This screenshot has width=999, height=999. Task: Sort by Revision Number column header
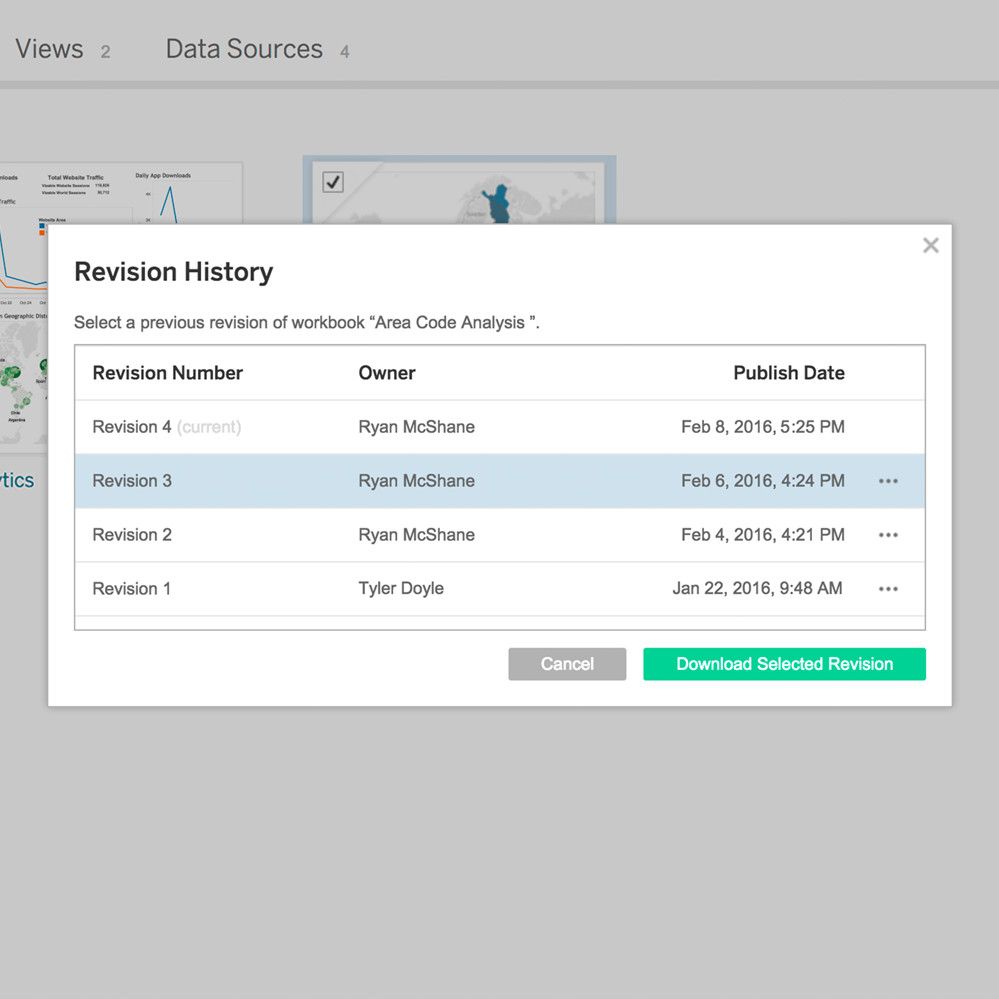(168, 373)
